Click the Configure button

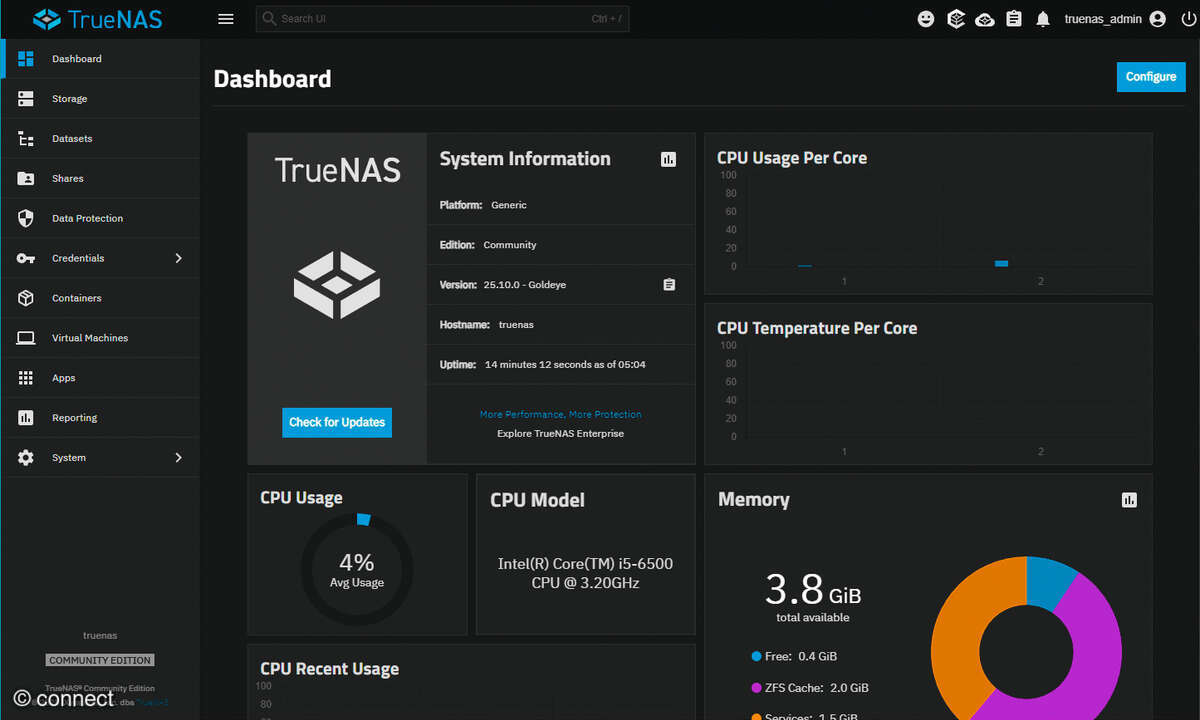(1150, 76)
